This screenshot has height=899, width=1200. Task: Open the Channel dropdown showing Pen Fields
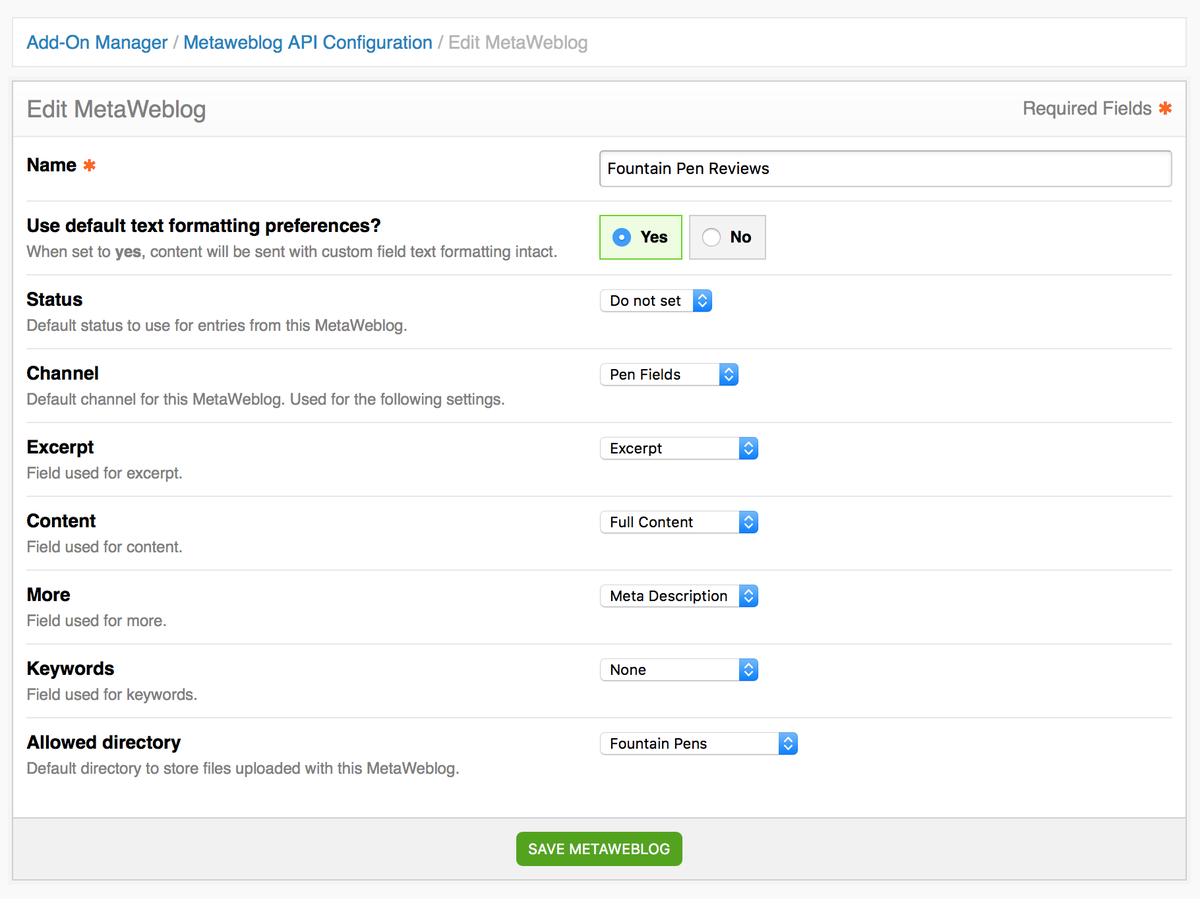click(x=668, y=375)
